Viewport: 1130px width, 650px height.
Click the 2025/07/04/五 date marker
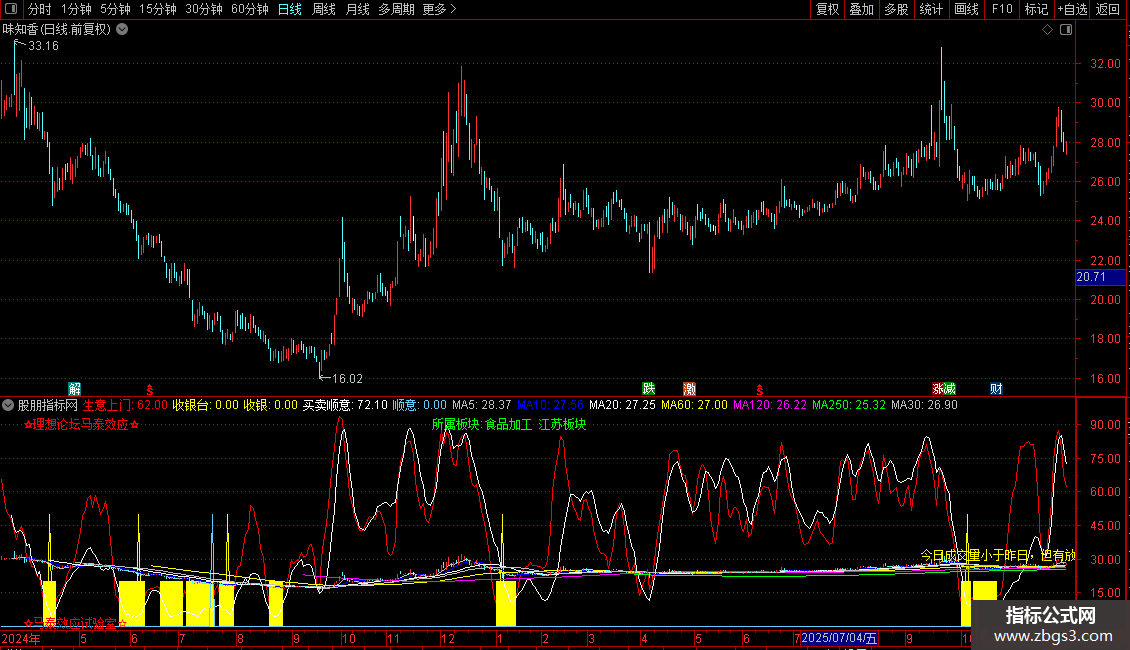pos(839,638)
